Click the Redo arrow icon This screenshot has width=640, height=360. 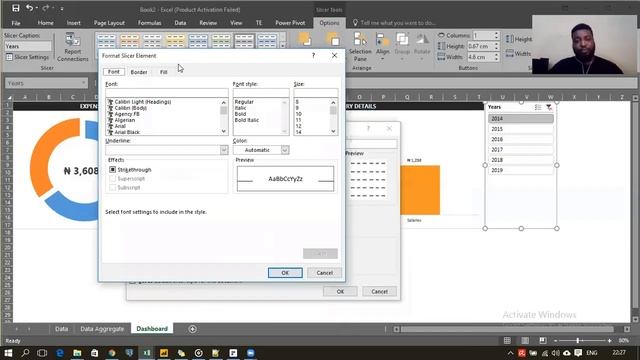[45, 8]
